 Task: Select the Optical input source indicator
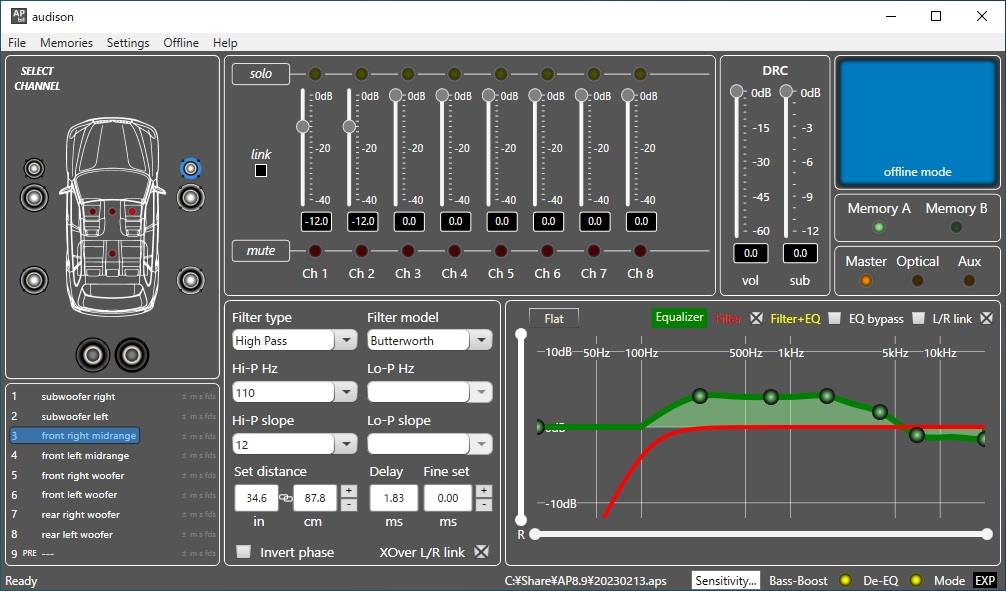coord(917,280)
